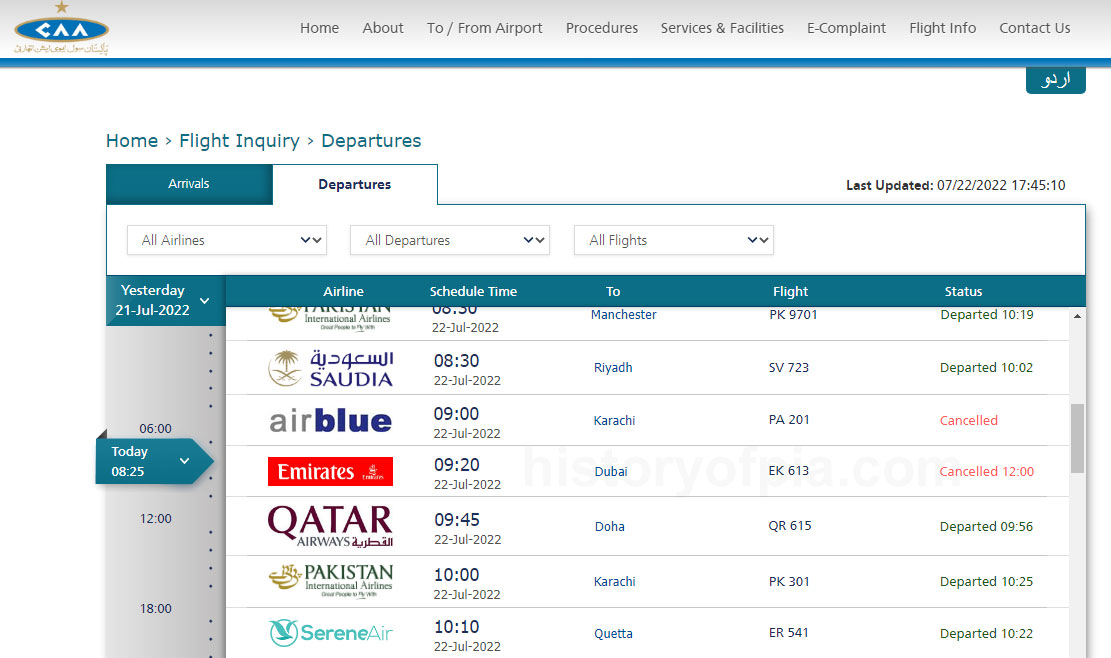Expand the Today 08:25 timeline marker chevron
The width and height of the screenshot is (1111, 658).
point(184,461)
